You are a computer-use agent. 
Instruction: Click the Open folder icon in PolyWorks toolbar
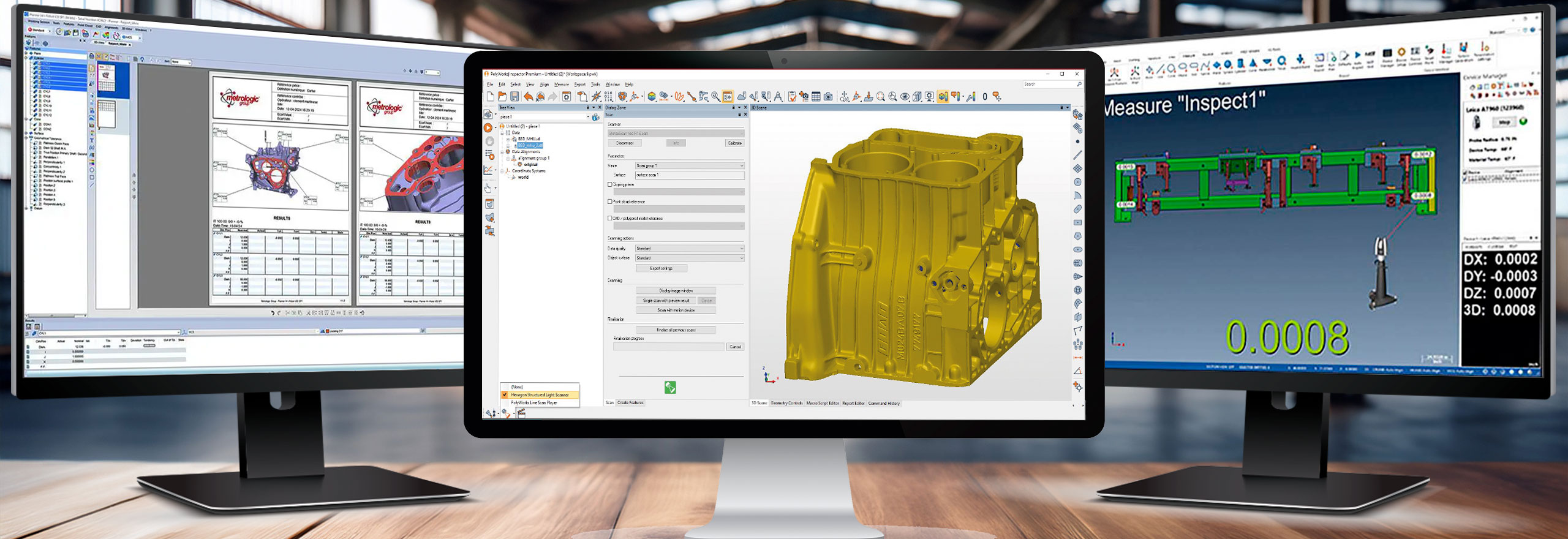[x=502, y=96]
